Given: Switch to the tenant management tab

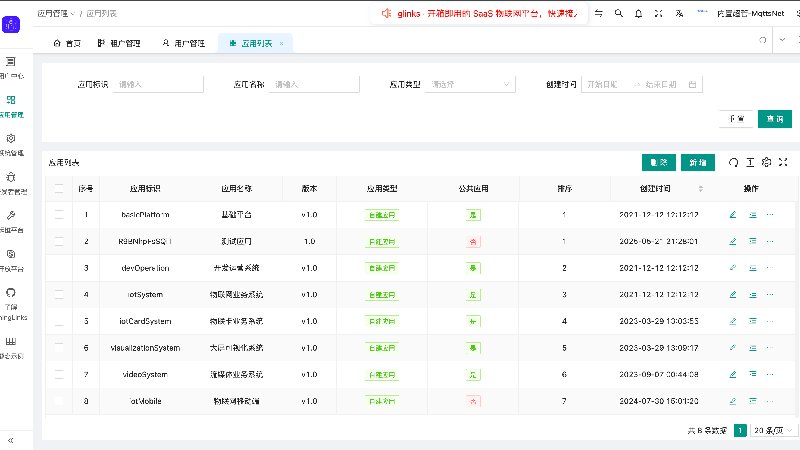Looking at the screenshot, I should click(x=119, y=43).
